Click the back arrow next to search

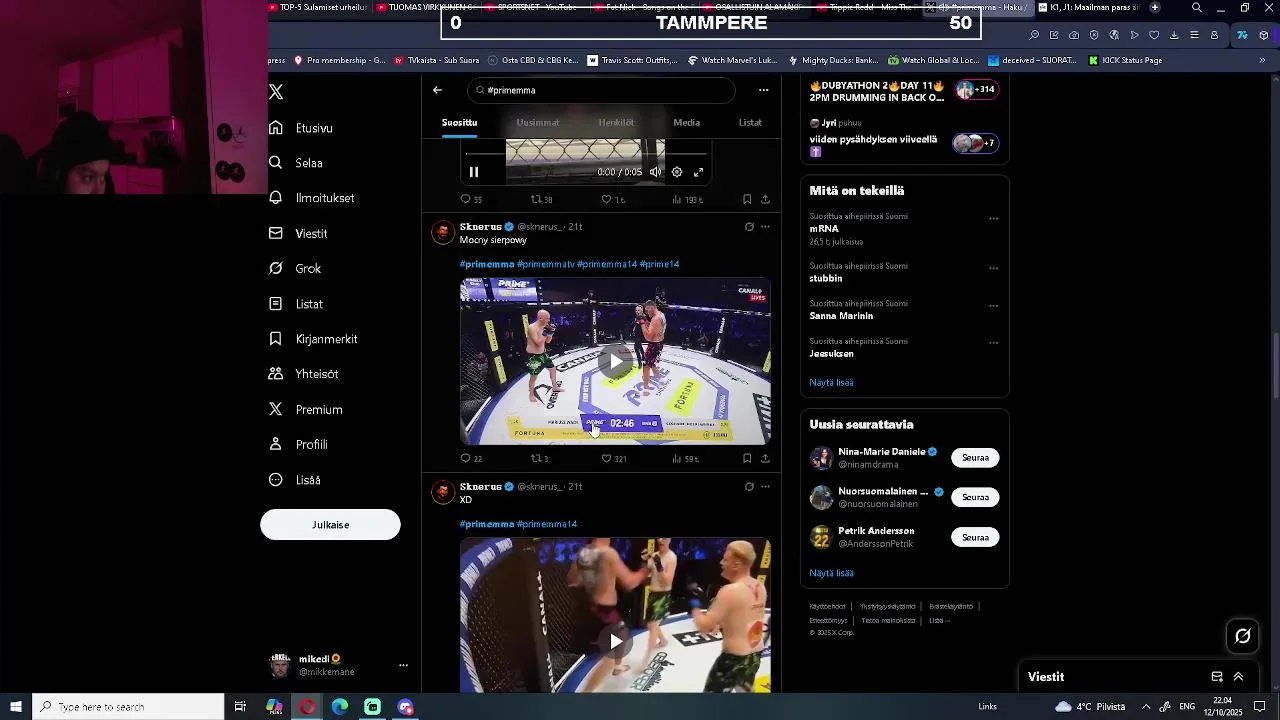pyautogui.click(x=437, y=90)
